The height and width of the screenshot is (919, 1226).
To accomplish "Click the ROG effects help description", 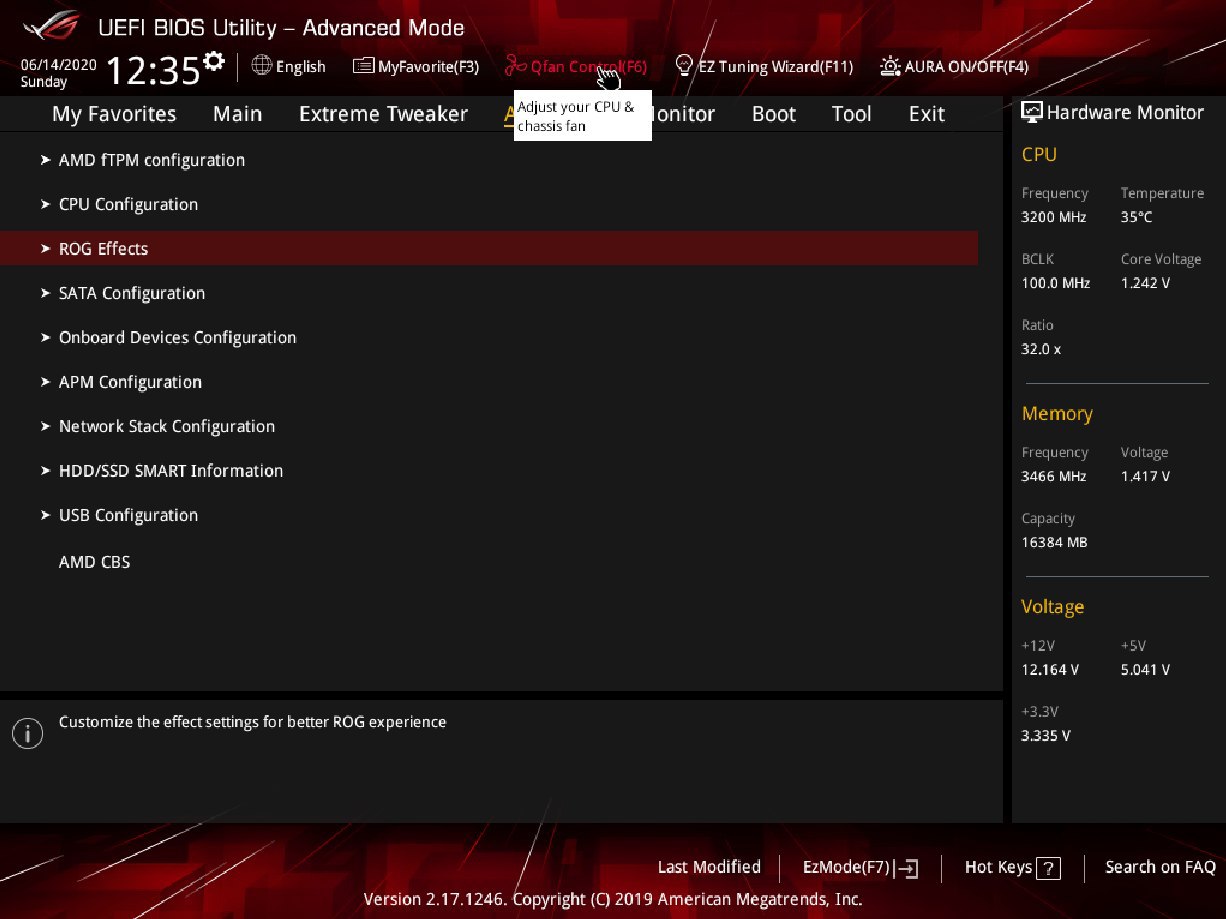I will click(252, 722).
